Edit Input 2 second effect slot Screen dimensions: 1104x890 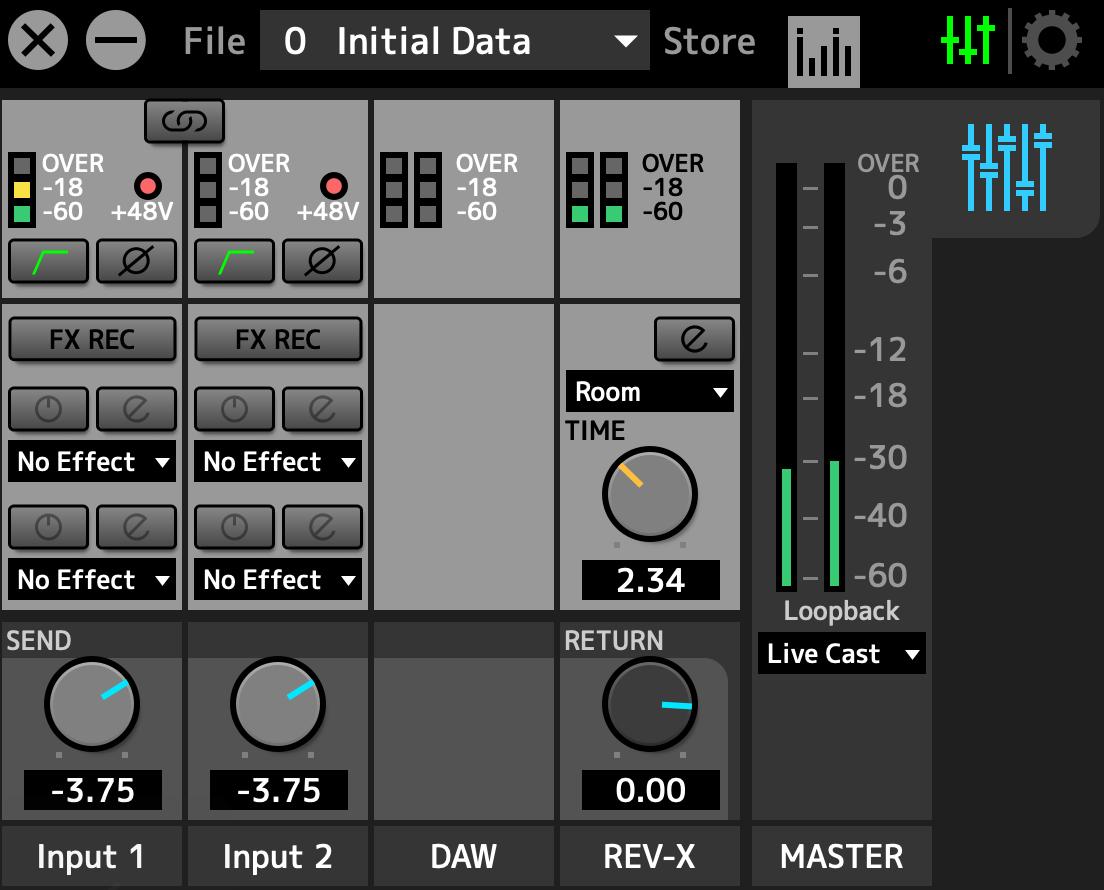[x=322, y=527]
